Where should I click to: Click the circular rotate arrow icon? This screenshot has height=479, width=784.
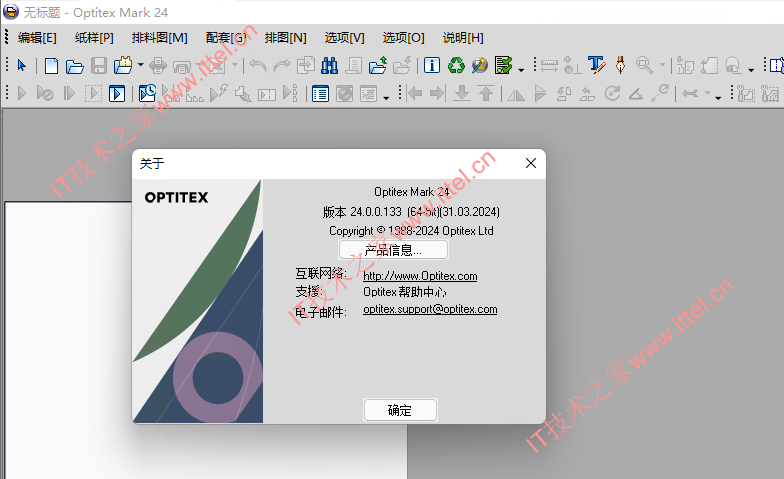(x=612, y=93)
